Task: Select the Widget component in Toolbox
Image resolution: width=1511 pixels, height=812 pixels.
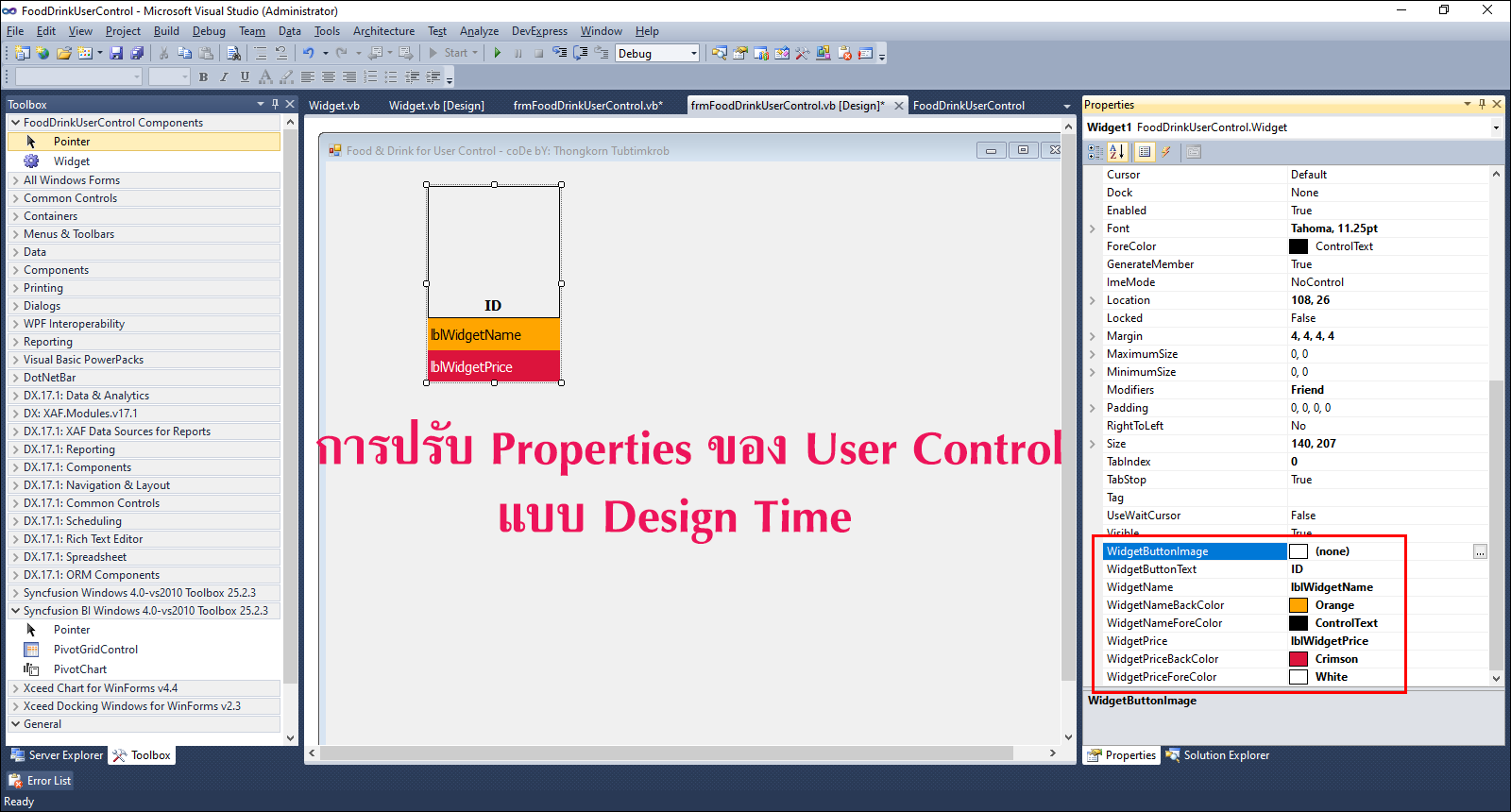Action: click(x=72, y=161)
